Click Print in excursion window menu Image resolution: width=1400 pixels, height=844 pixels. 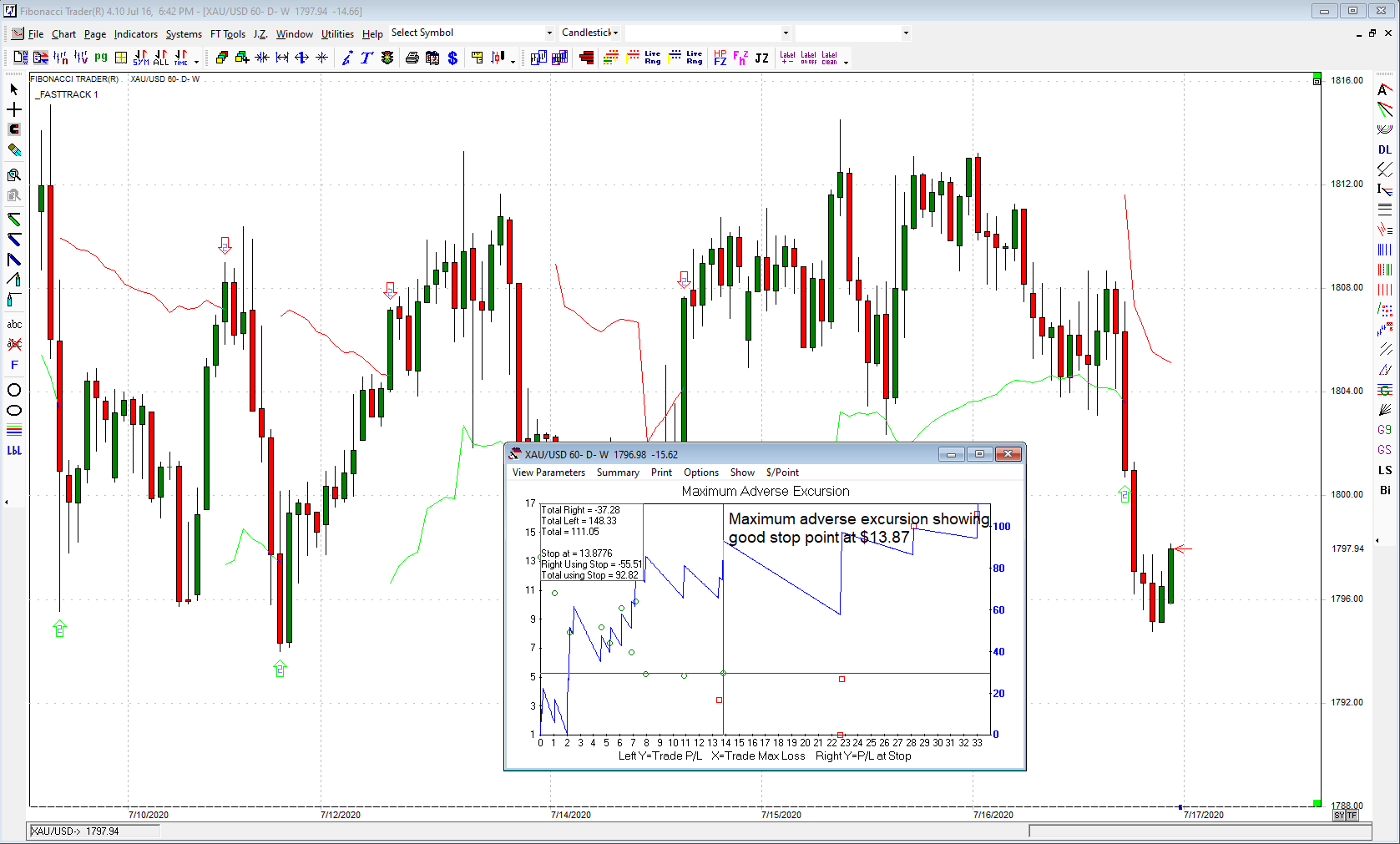pos(661,473)
